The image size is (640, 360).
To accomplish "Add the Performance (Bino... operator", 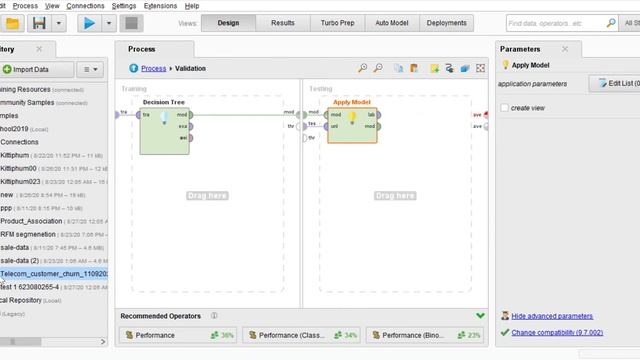I will point(425,335).
